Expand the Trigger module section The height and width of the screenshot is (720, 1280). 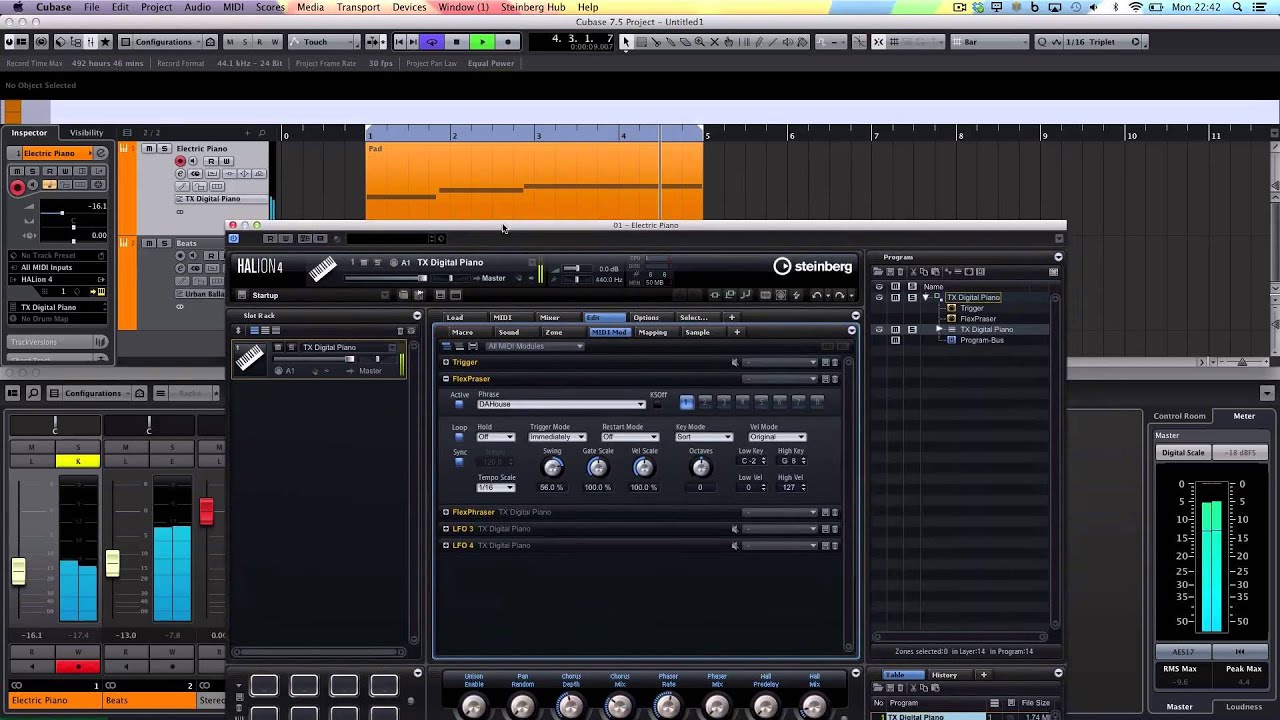click(x=446, y=362)
